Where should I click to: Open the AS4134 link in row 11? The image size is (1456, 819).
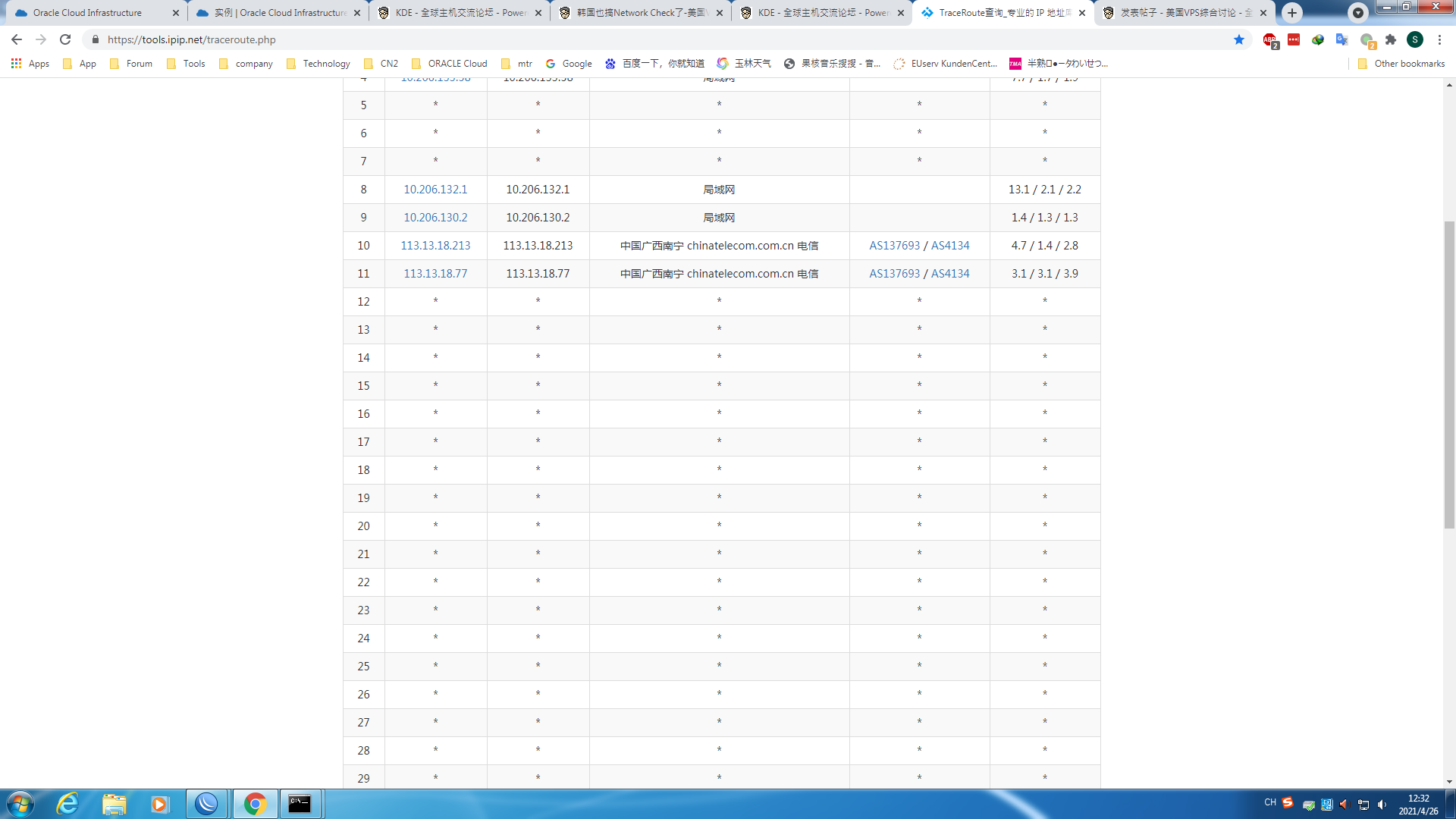click(x=950, y=274)
